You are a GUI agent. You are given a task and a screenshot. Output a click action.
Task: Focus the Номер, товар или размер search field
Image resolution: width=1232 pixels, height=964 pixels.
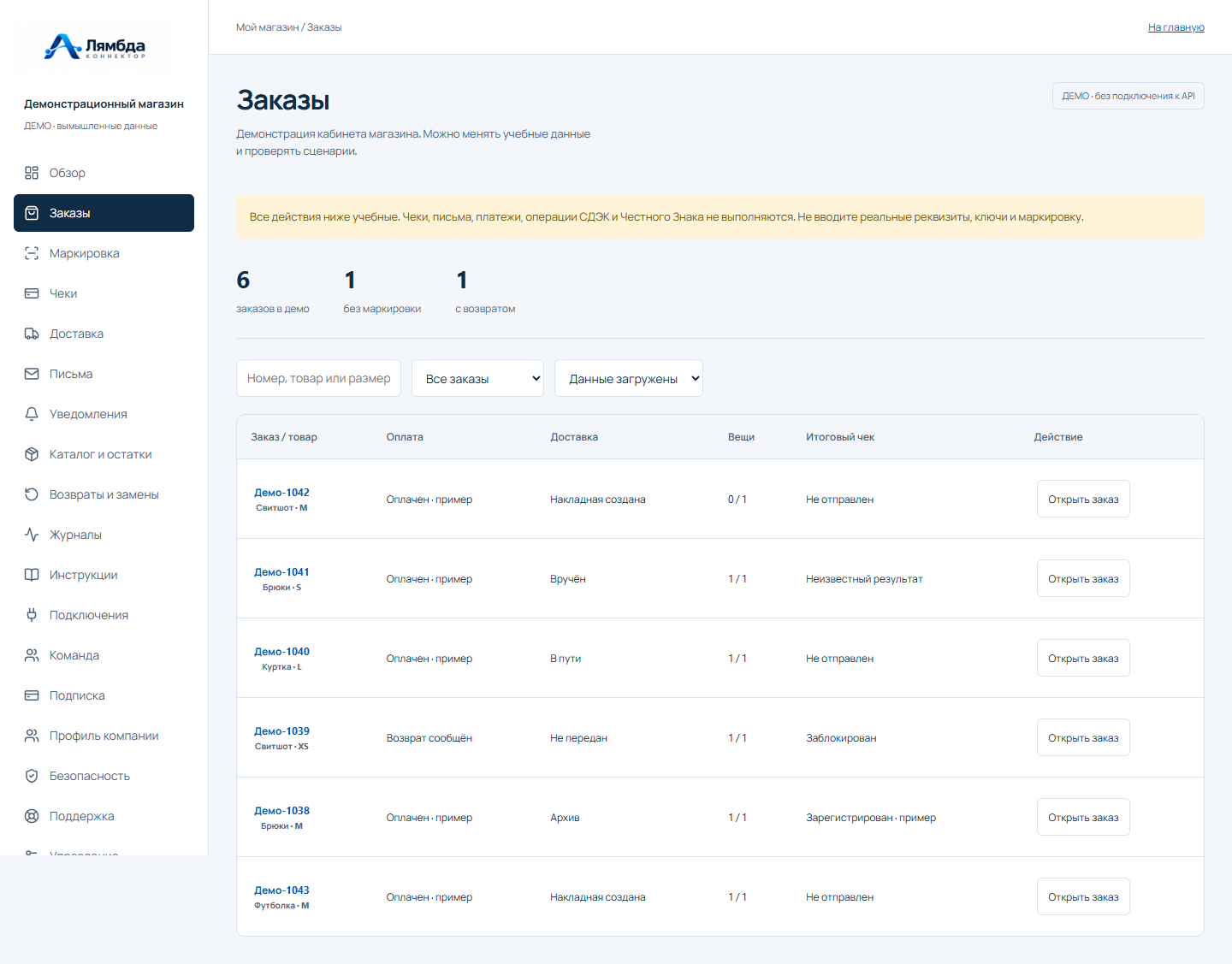coord(318,378)
